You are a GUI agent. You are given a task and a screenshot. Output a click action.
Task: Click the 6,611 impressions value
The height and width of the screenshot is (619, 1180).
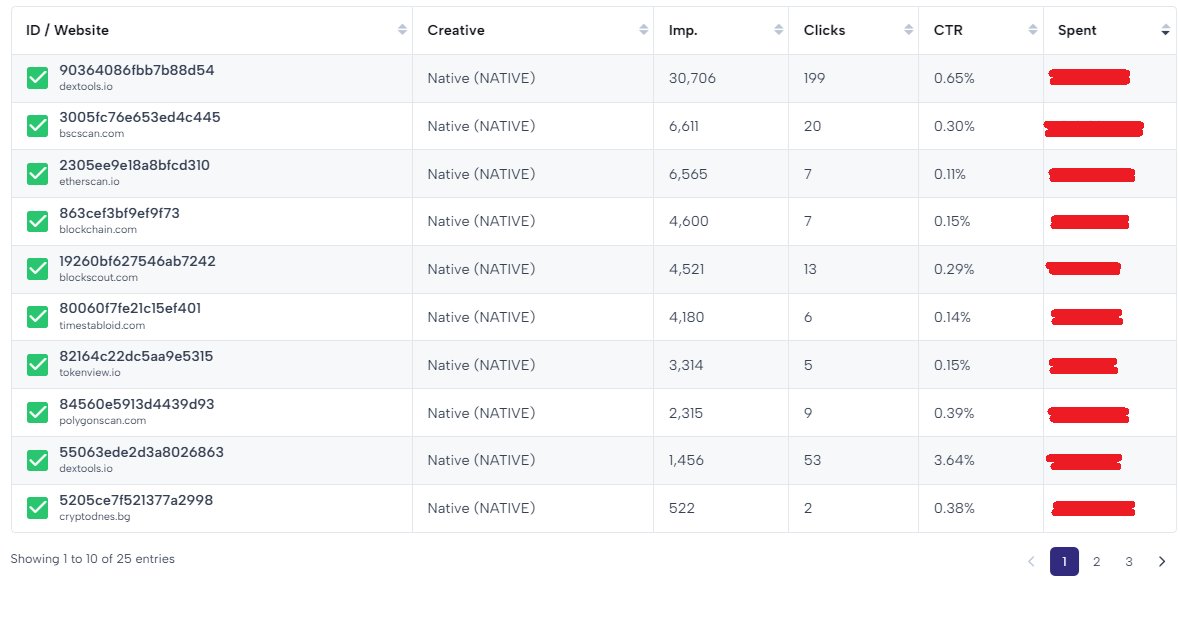[683, 126]
